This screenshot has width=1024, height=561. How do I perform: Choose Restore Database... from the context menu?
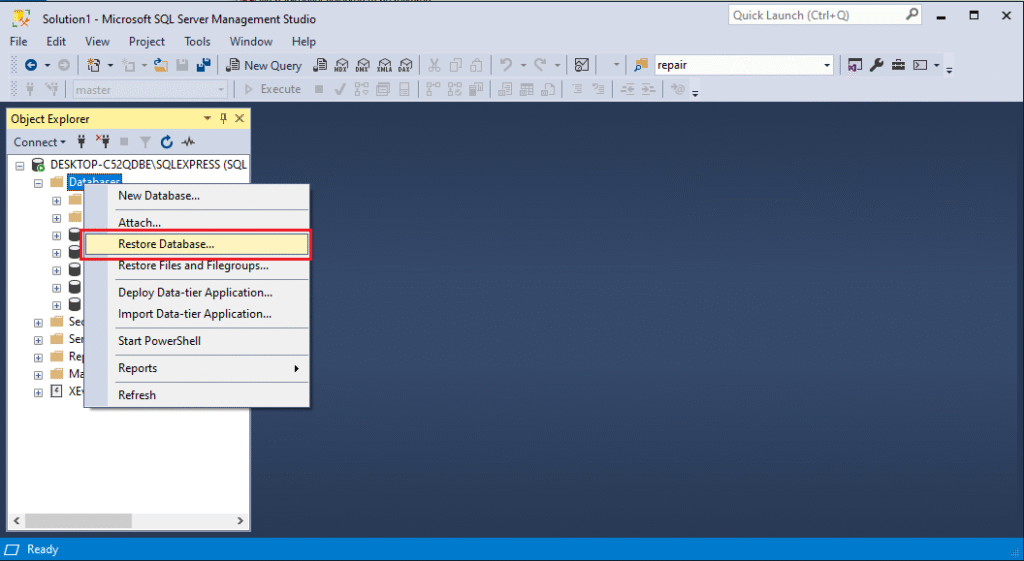(197, 244)
